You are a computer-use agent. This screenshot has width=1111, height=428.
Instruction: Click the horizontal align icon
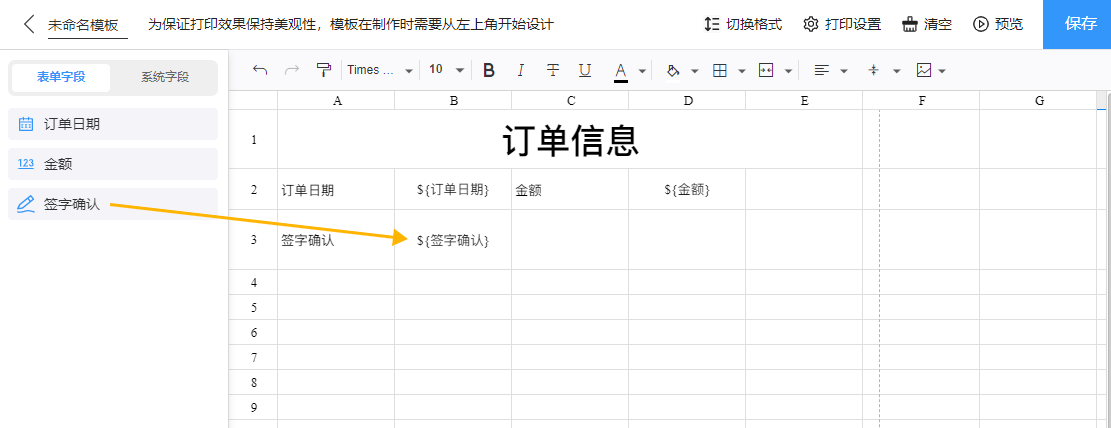coord(821,70)
